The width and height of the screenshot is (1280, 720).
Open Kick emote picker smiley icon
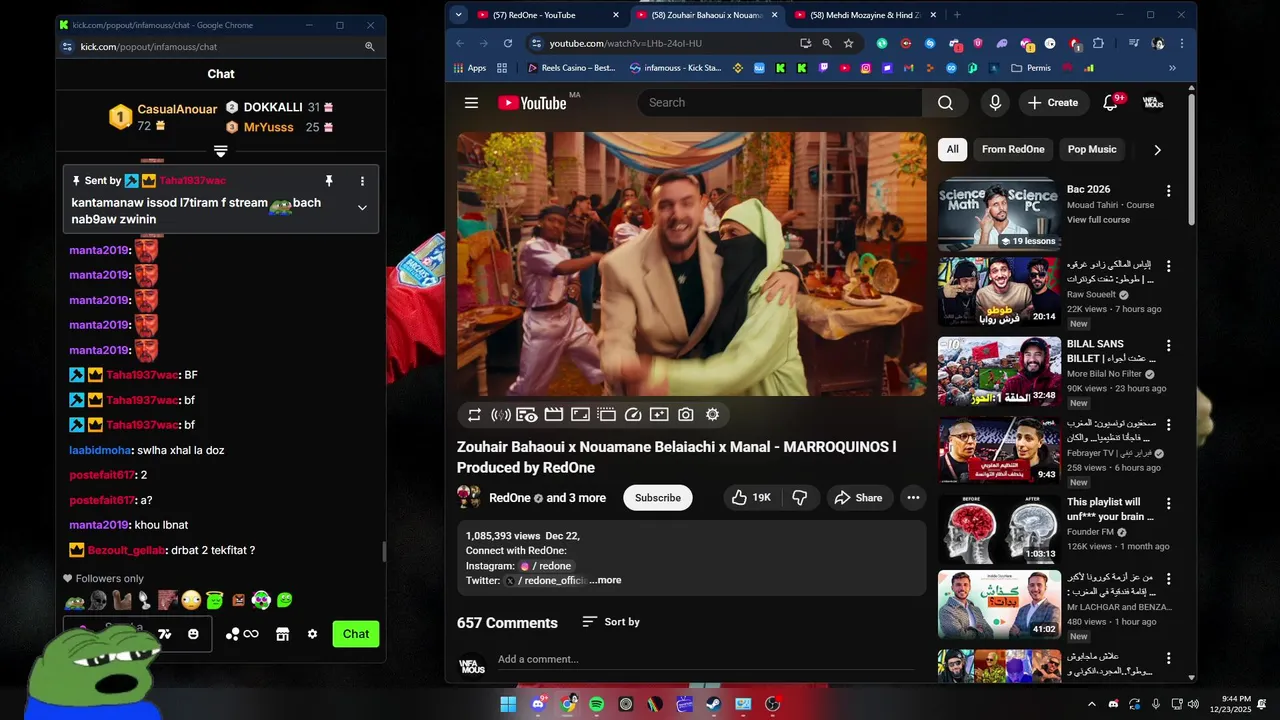click(193, 634)
